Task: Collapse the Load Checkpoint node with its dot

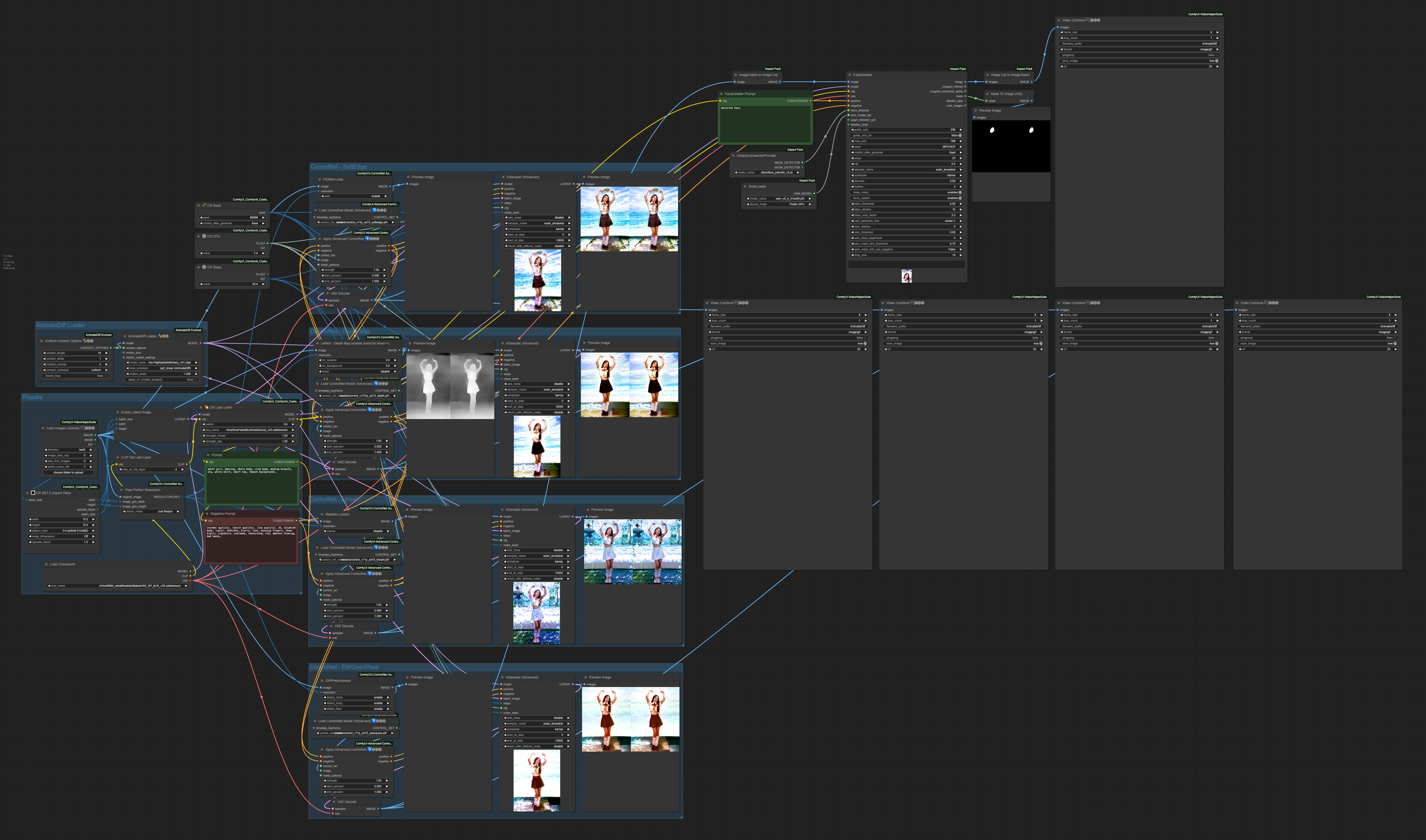Action: pyautogui.click(x=46, y=564)
